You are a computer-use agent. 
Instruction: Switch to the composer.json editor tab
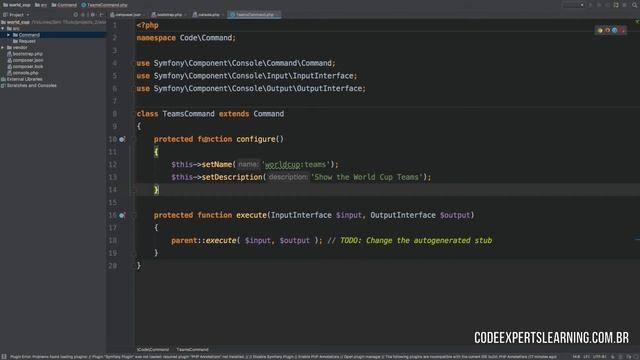click(128, 15)
